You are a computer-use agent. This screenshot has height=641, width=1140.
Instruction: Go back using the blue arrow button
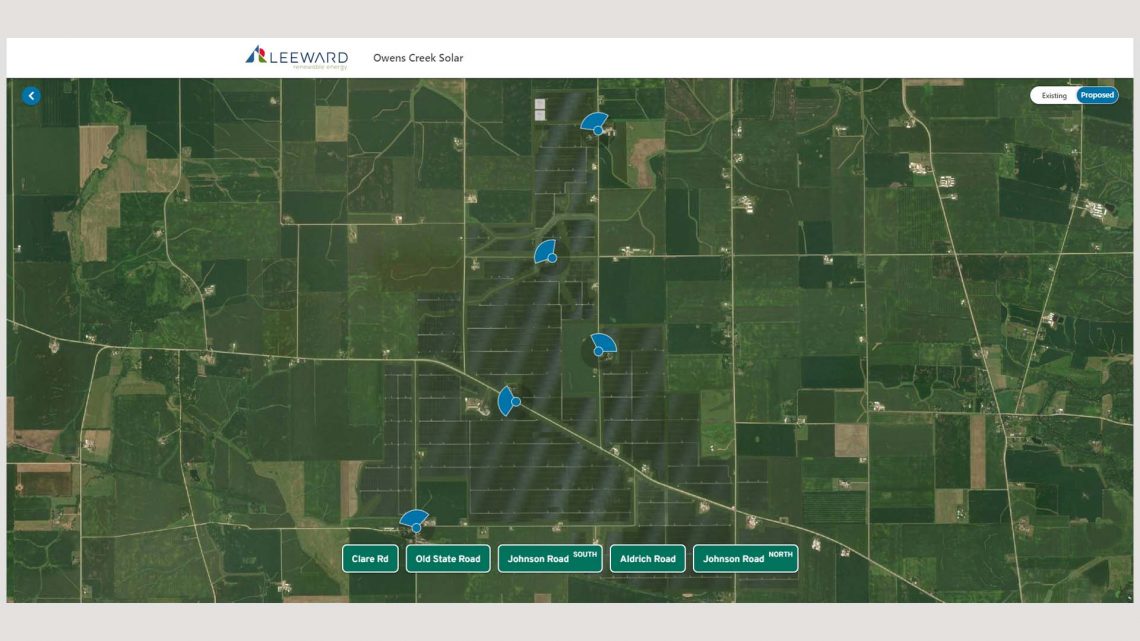pos(31,96)
